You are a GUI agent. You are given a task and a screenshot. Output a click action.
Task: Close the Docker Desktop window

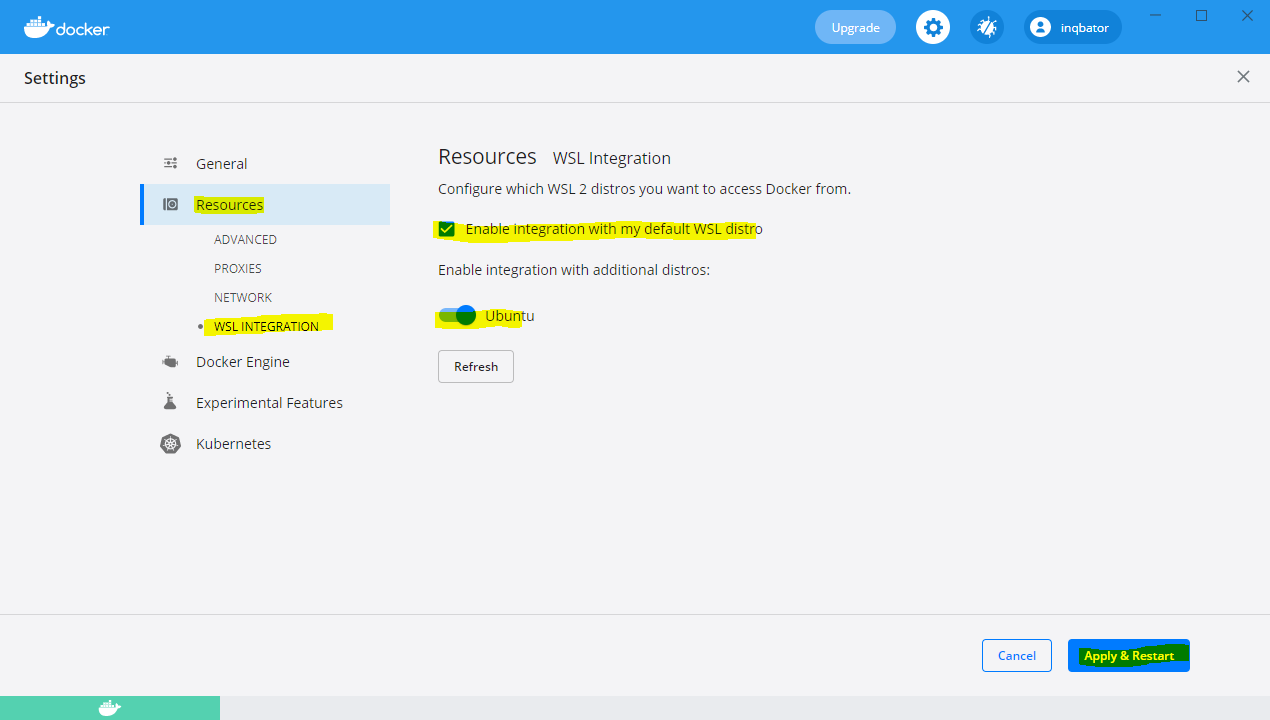[x=1247, y=15]
